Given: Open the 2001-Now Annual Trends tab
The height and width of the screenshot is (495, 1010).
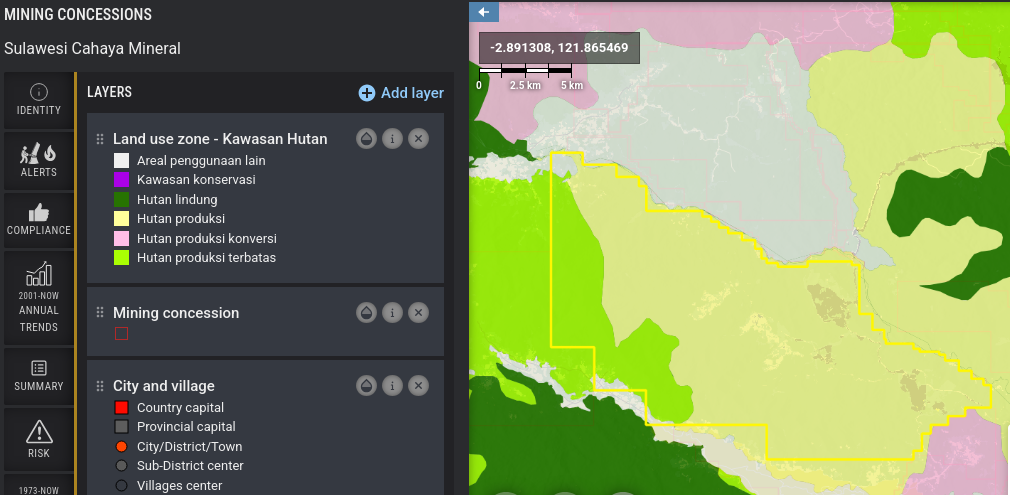Looking at the screenshot, I should [x=39, y=298].
